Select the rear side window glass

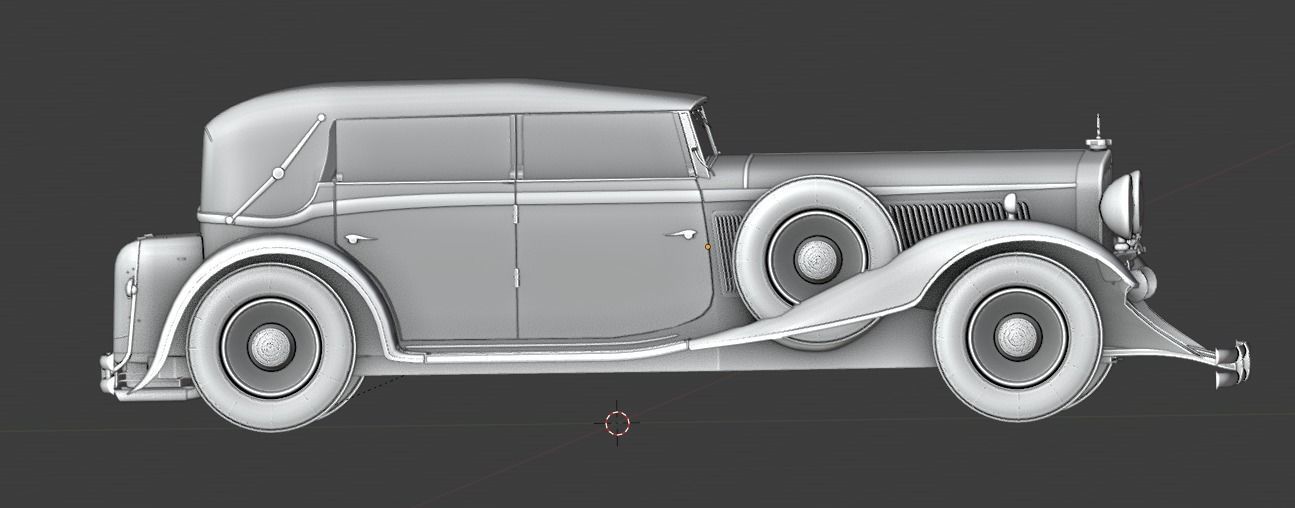[424, 148]
